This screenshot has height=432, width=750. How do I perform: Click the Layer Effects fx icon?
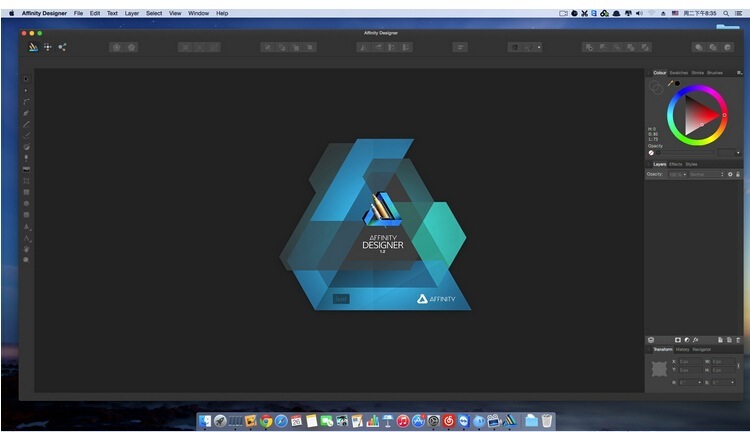point(696,340)
